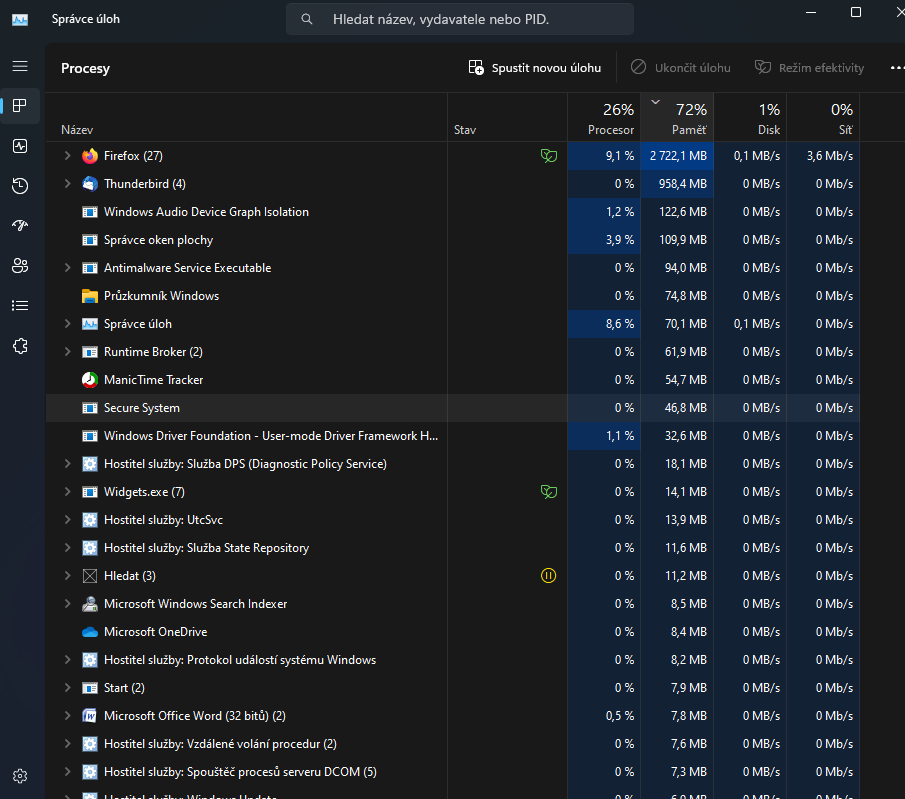Go to Startup apps sidebar icon

pyautogui.click(x=20, y=226)
